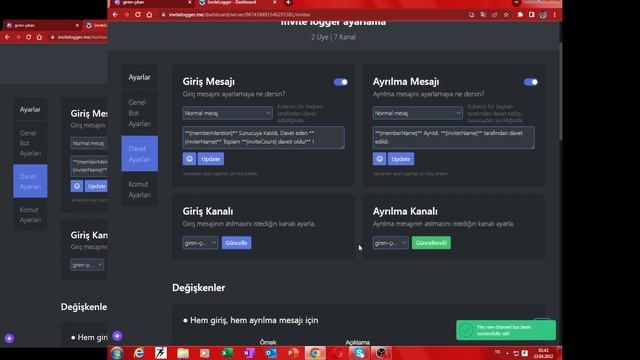
Task: Click the purple floating round icon in the background window
Action: [x=9, y=338]
